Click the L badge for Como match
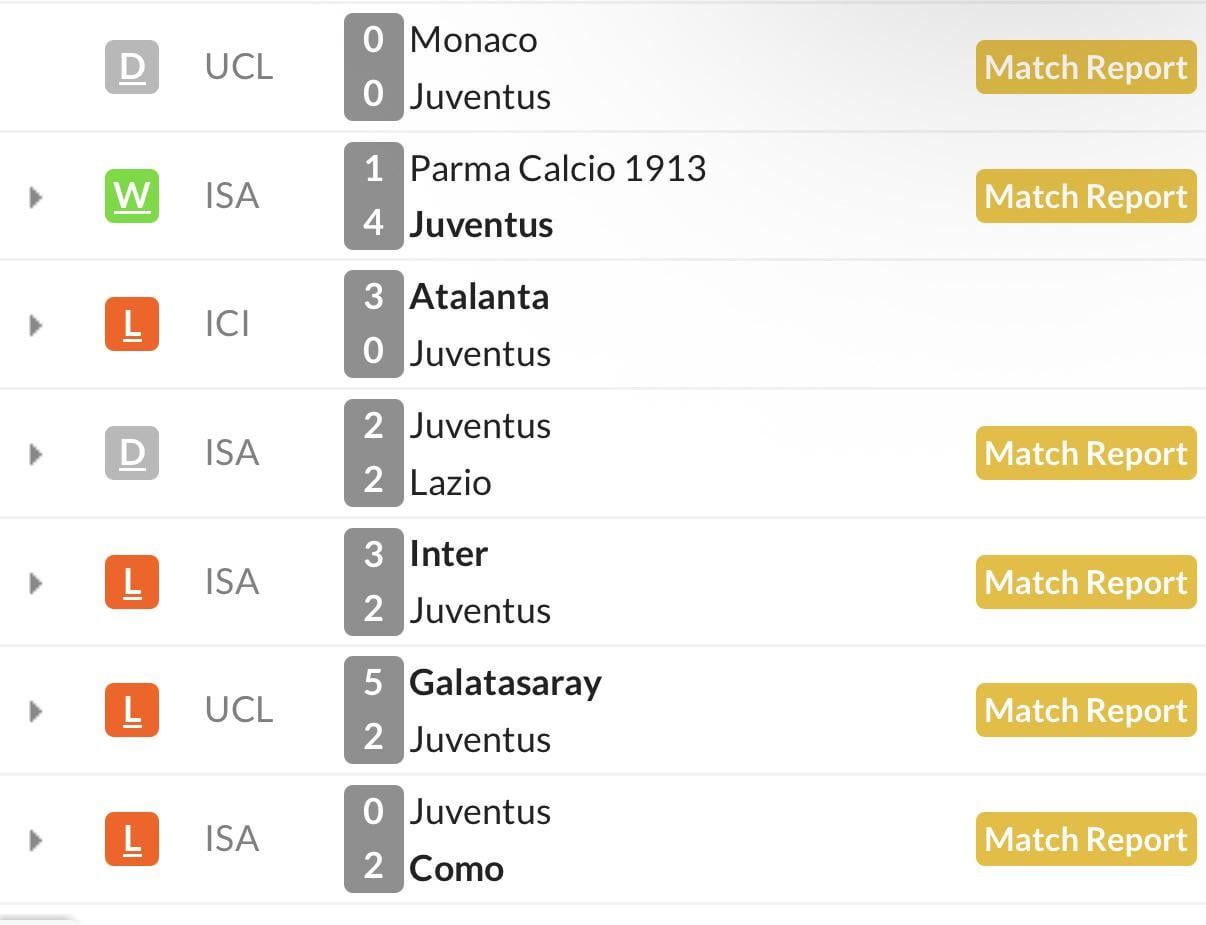1206x925 pixels. click(x=132, y=839)
